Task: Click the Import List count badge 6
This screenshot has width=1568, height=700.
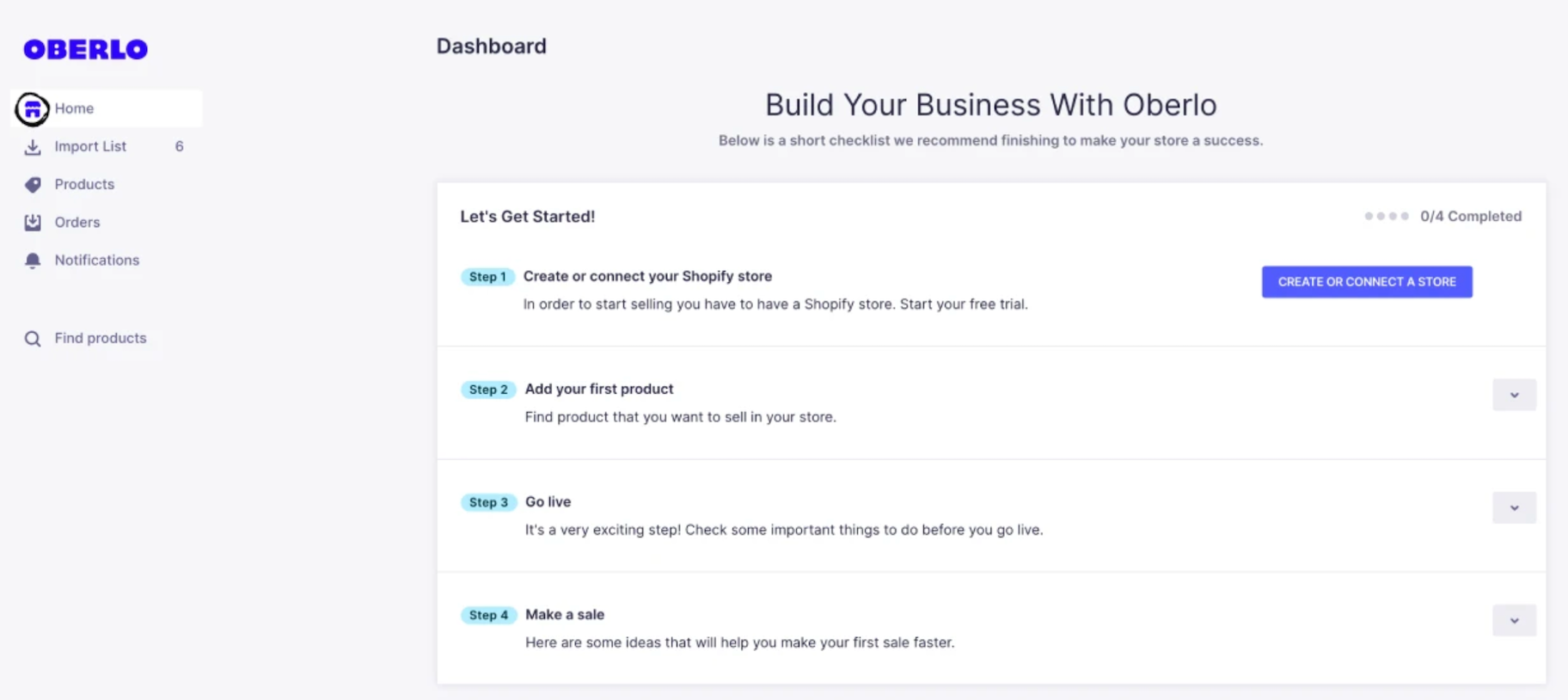Action: point(179,146)
